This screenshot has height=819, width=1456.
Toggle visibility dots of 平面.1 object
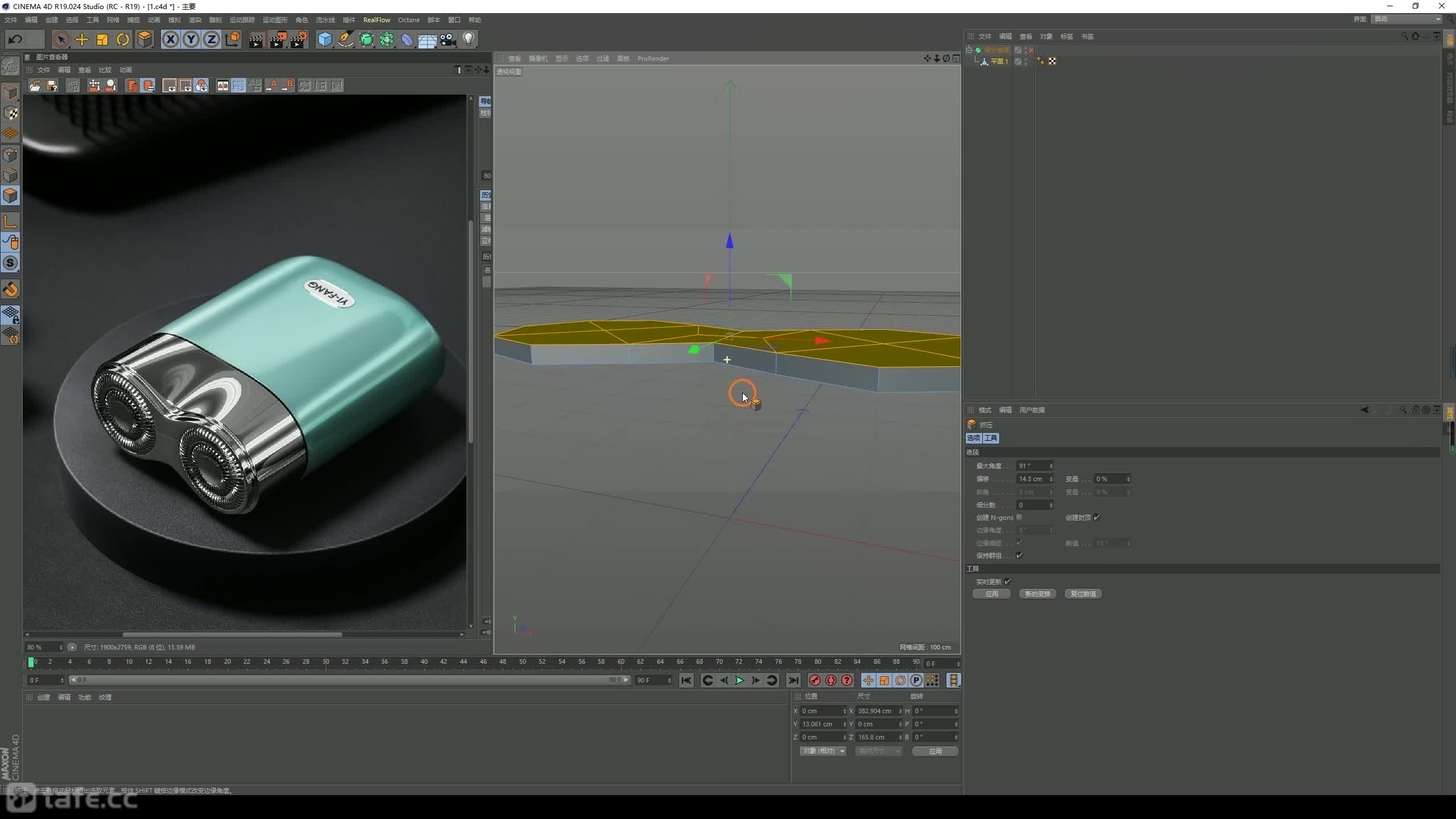click(1026, 61)
